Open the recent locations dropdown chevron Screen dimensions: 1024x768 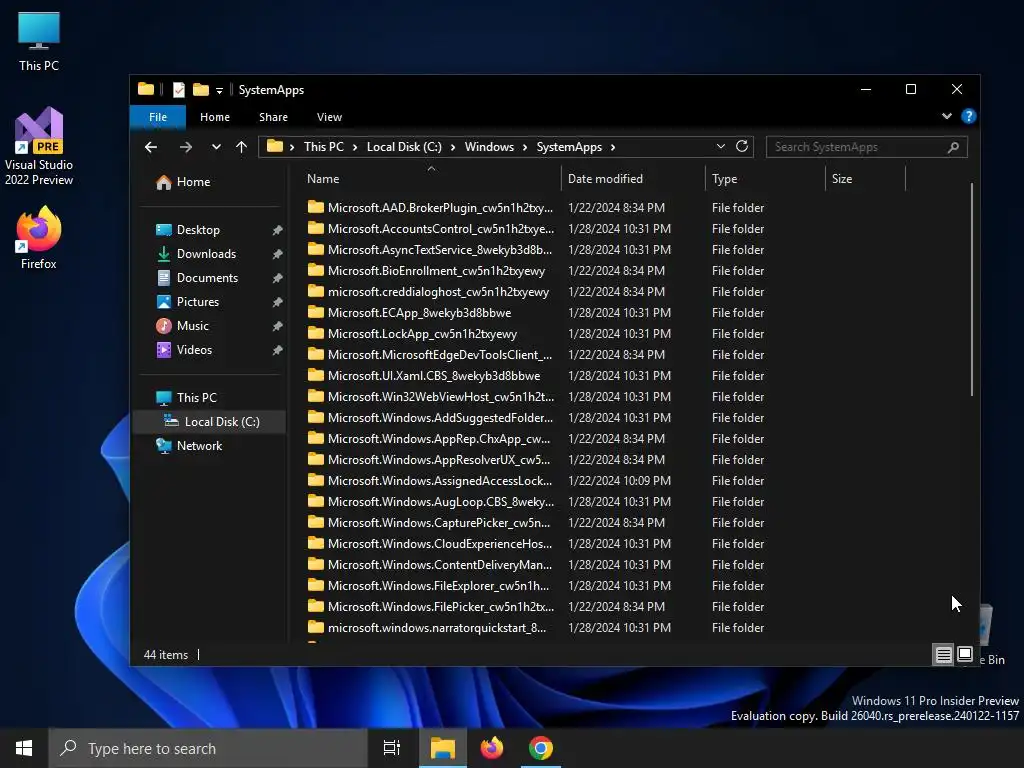tap(216, 147)
